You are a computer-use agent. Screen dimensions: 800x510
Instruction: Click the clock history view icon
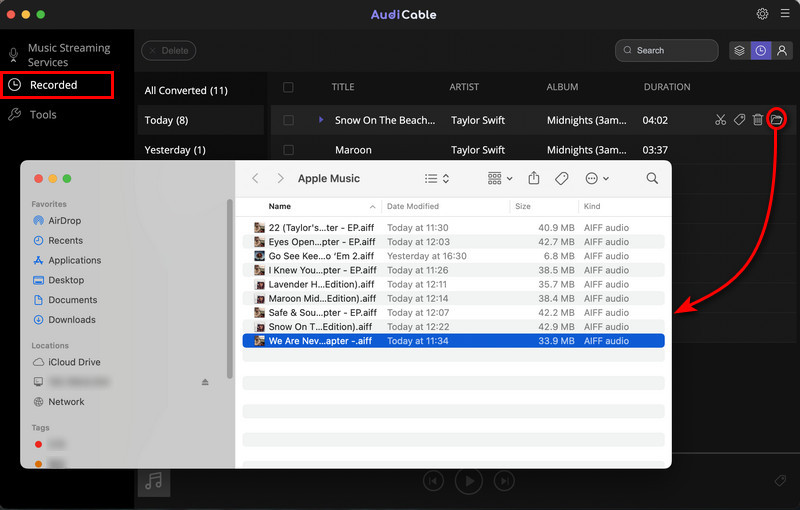[x=761, y=50]
